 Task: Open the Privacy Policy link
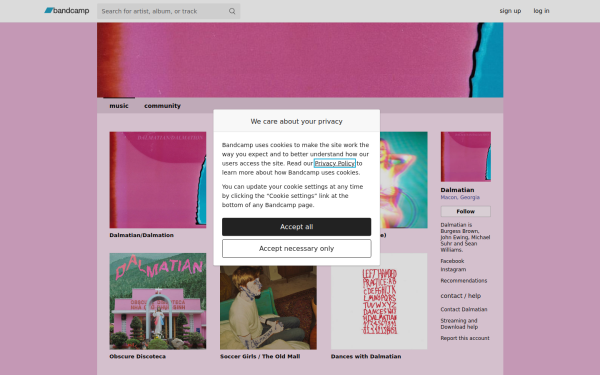[x=334, y=163]
